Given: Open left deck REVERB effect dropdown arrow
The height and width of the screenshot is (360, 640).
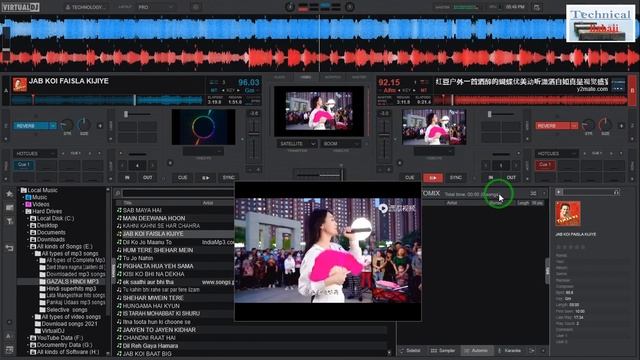Looking at the screenshot, I should [x=53, y=126].
